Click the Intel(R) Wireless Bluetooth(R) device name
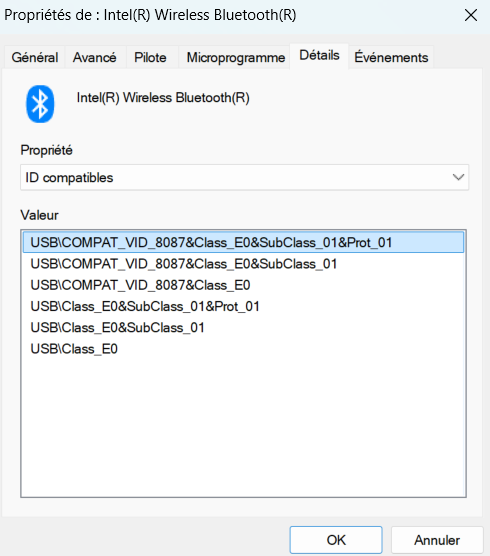 [x=163, y=98]
